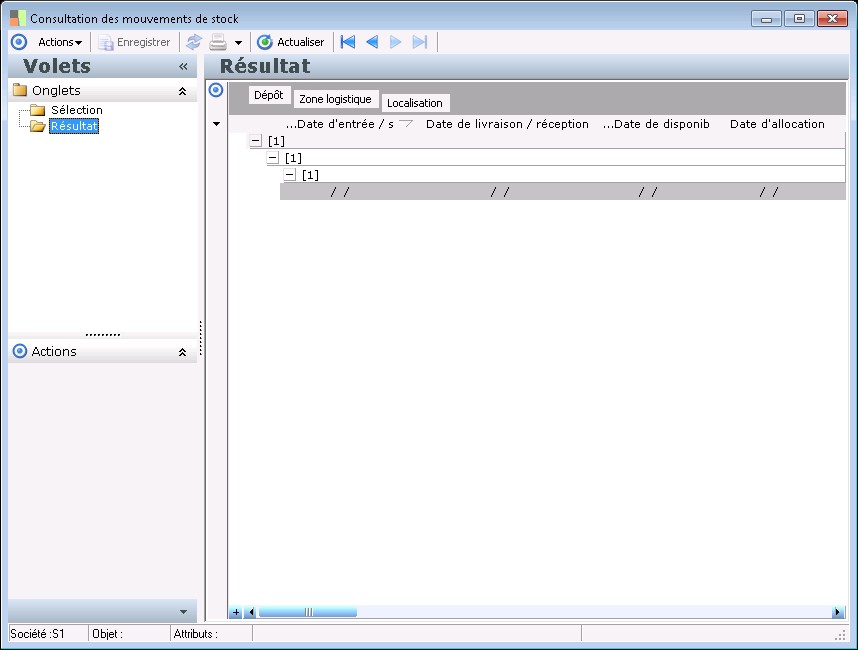Sort by Date de livraison / réception column
The image size is (858, 650).
pyautogui.click(x=507, y=124)
